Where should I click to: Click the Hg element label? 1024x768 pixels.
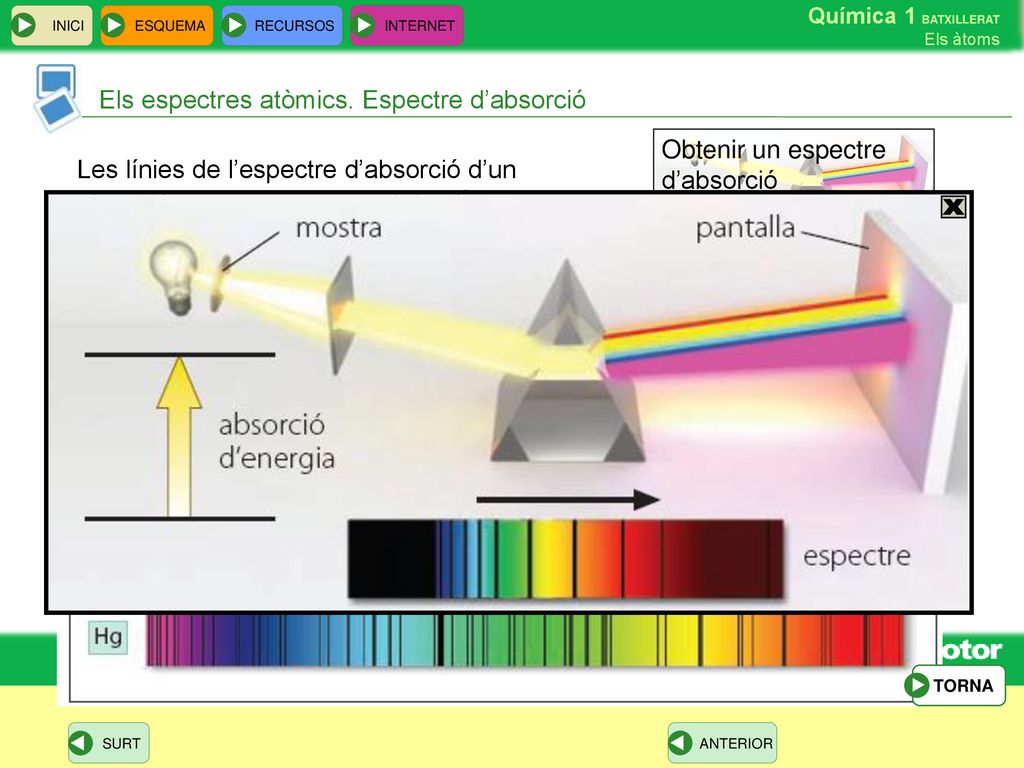tap(108, 637)
